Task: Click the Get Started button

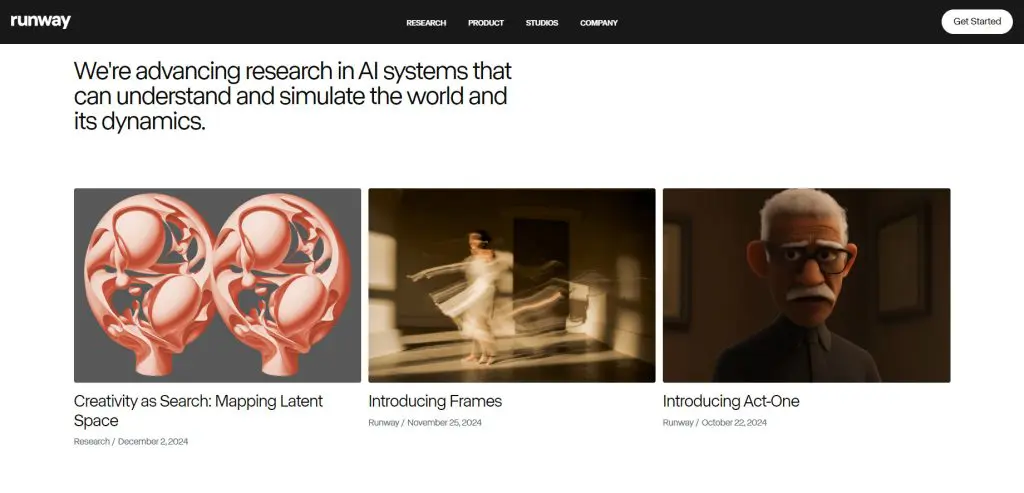Action: [x=977, y=22]
